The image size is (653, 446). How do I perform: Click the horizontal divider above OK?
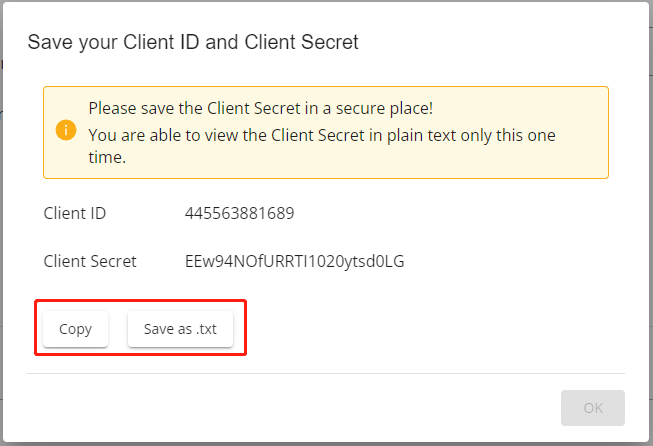click(x=326, y=374)
